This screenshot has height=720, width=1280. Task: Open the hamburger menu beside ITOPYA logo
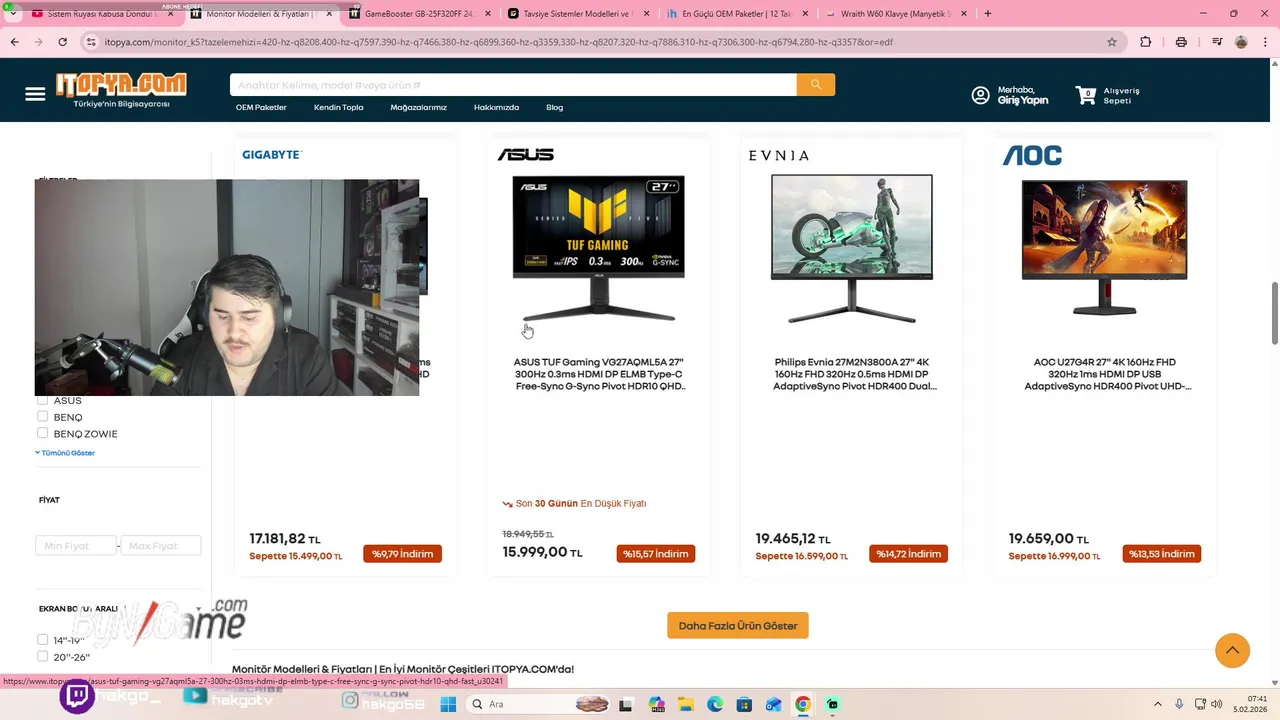click(35, 94)
